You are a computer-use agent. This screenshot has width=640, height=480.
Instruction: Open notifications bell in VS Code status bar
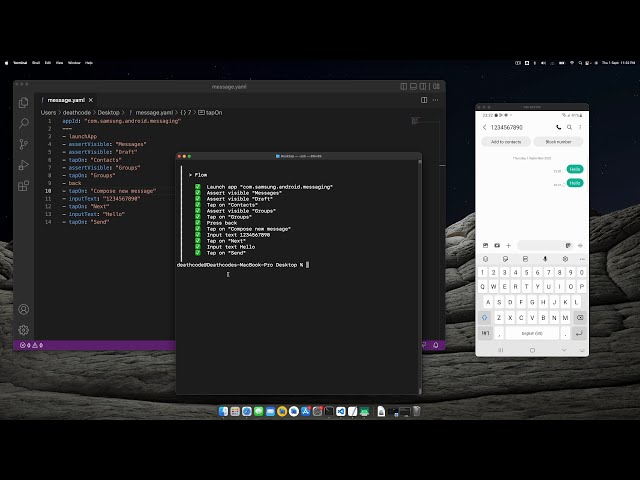tap(436, 345)
